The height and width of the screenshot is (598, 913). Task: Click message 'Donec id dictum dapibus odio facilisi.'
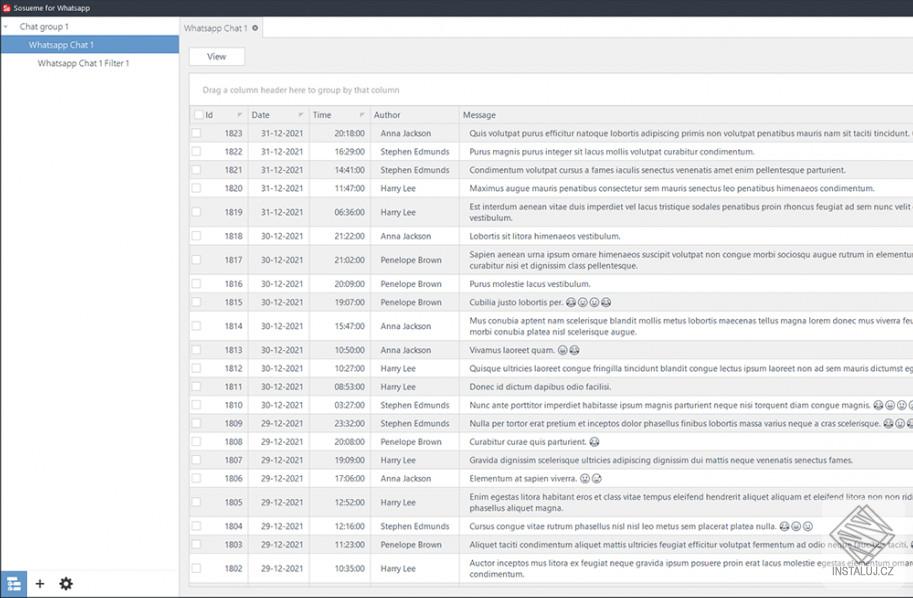click(x=540, y=387)
